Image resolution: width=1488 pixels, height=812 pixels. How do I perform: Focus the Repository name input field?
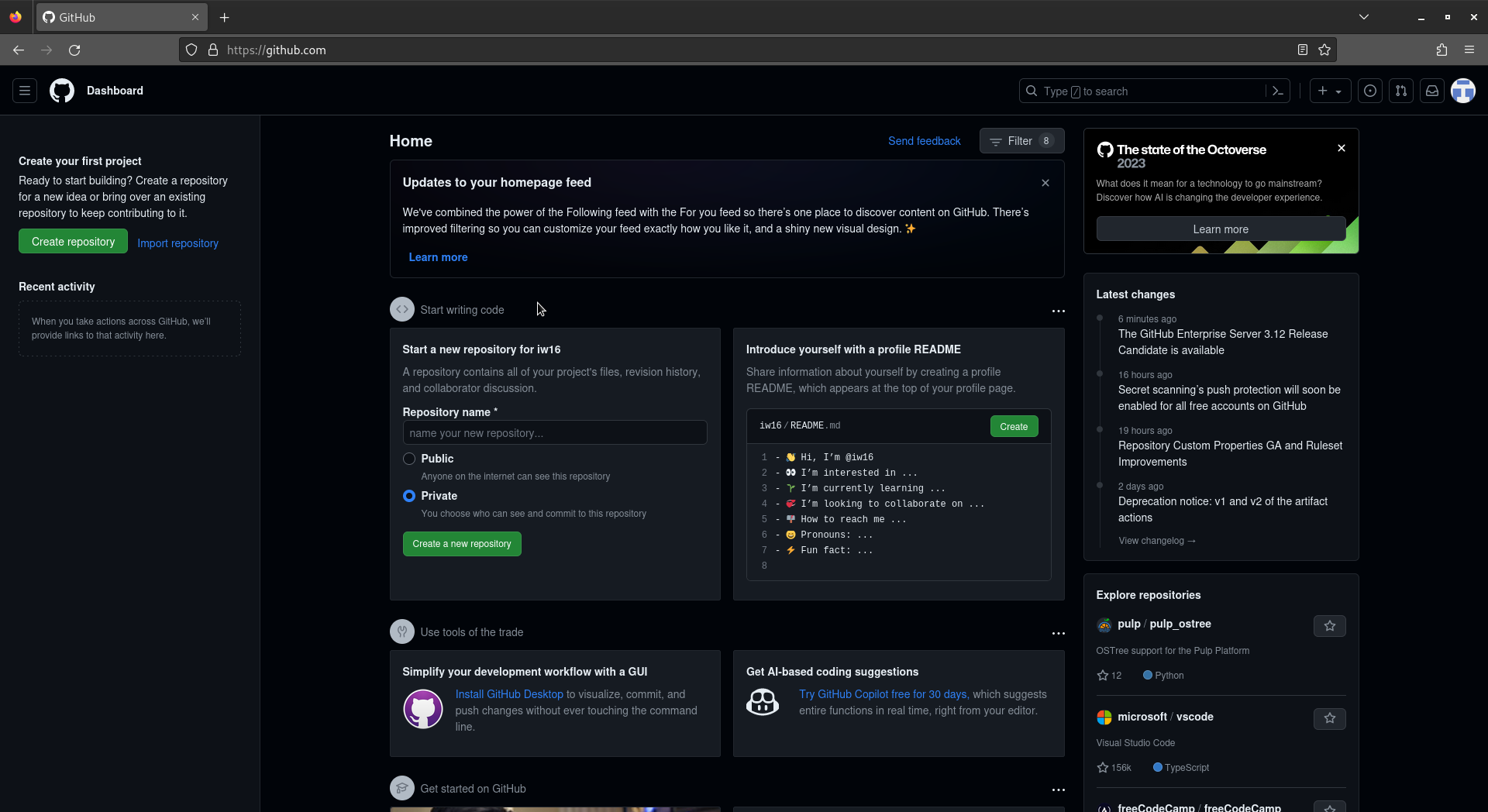click(555, 432)
